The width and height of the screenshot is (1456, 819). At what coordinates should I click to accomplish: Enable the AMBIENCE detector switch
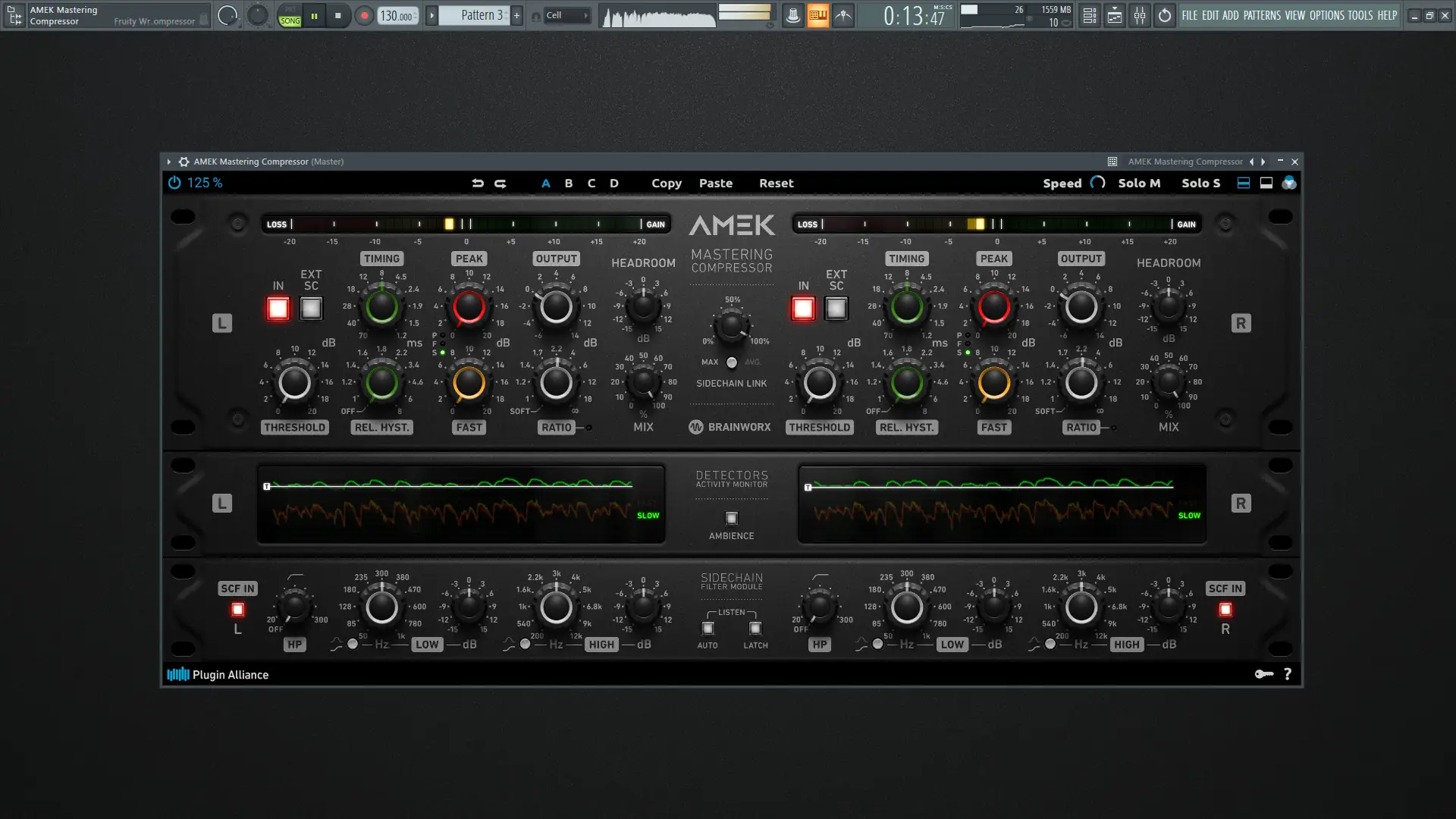point(732,519)
